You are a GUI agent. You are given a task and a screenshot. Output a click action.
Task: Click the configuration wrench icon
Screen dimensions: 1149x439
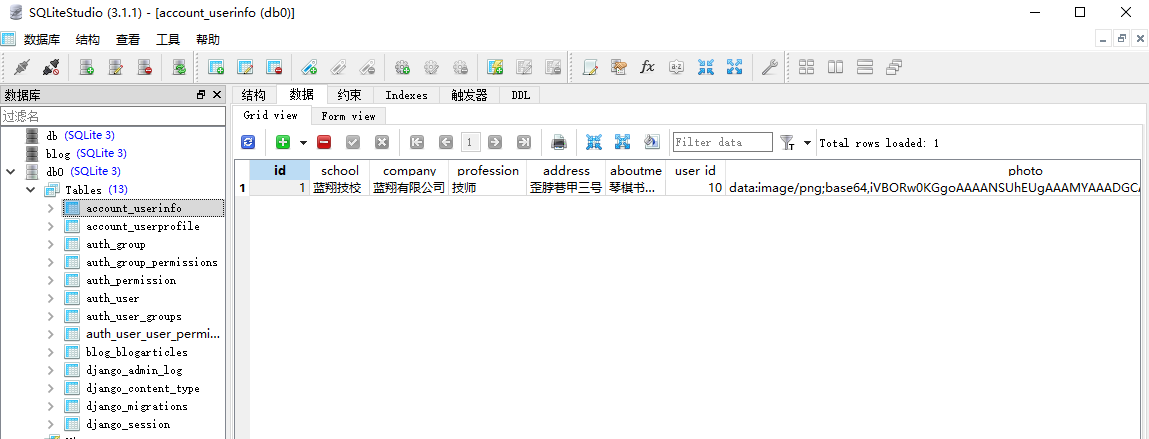pos(769,67)
